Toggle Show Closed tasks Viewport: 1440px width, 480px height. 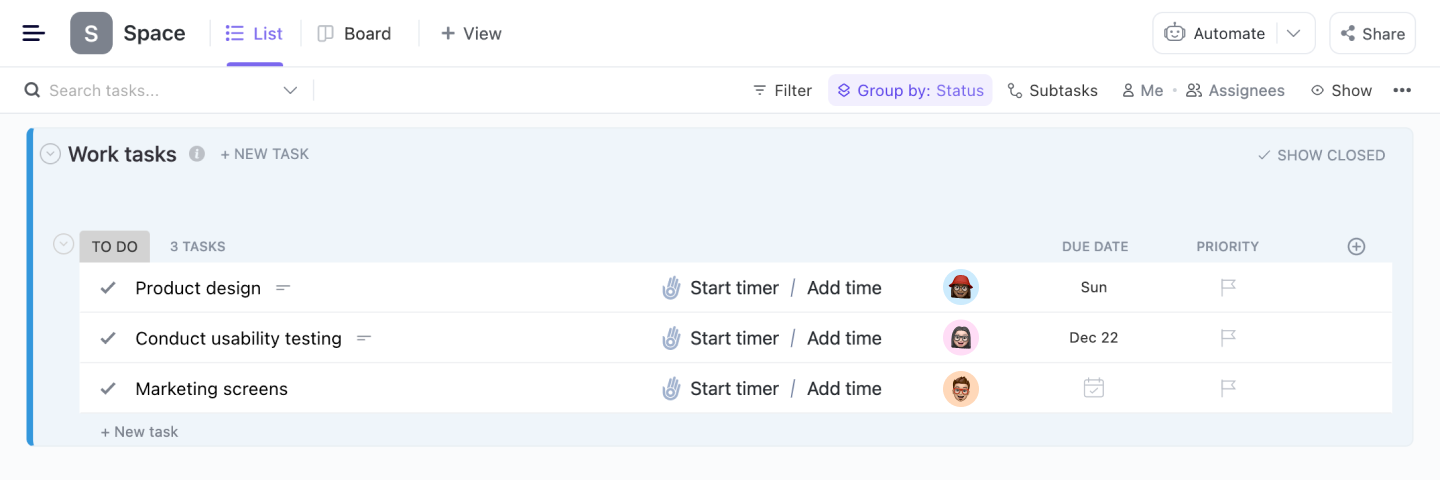[x=1320, y=155]
